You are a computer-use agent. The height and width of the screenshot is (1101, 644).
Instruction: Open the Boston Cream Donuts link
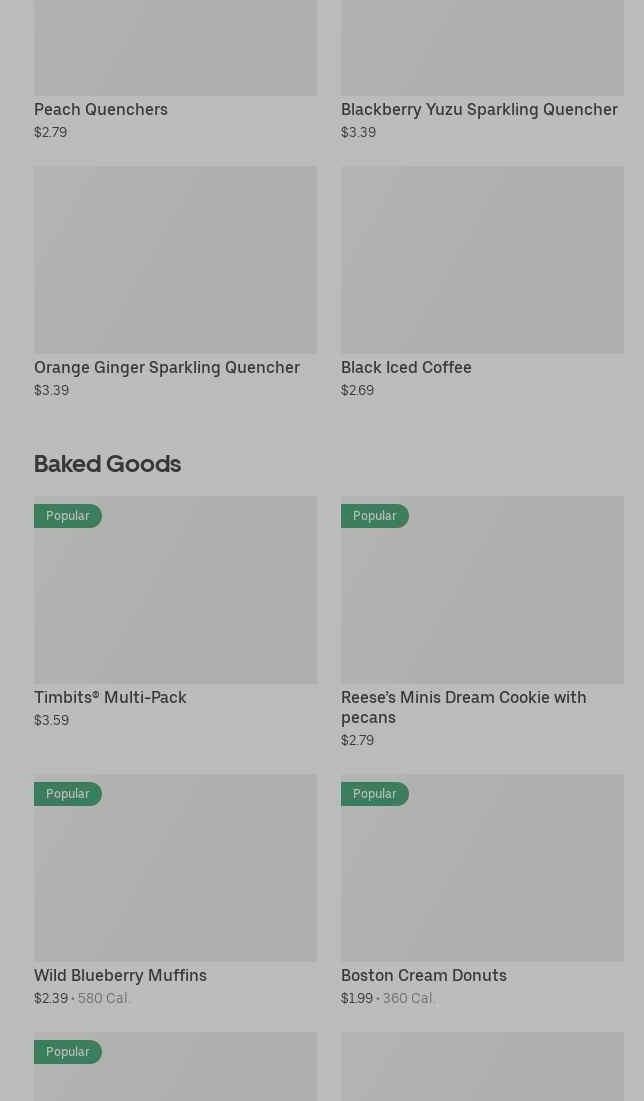pyautogui.click(x=424, y=975)
